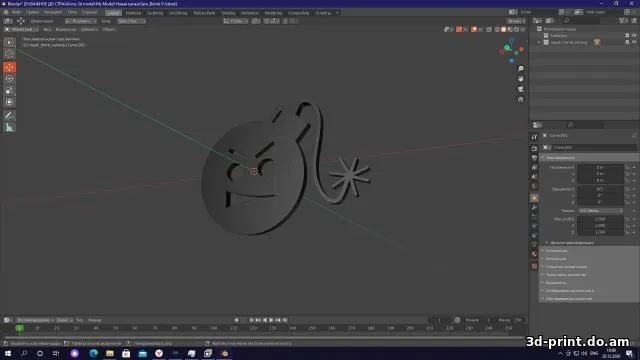Open the rotation Mode dropdown in properties
The width and height of the screenshot is (640, 360).
click(601, 211)
